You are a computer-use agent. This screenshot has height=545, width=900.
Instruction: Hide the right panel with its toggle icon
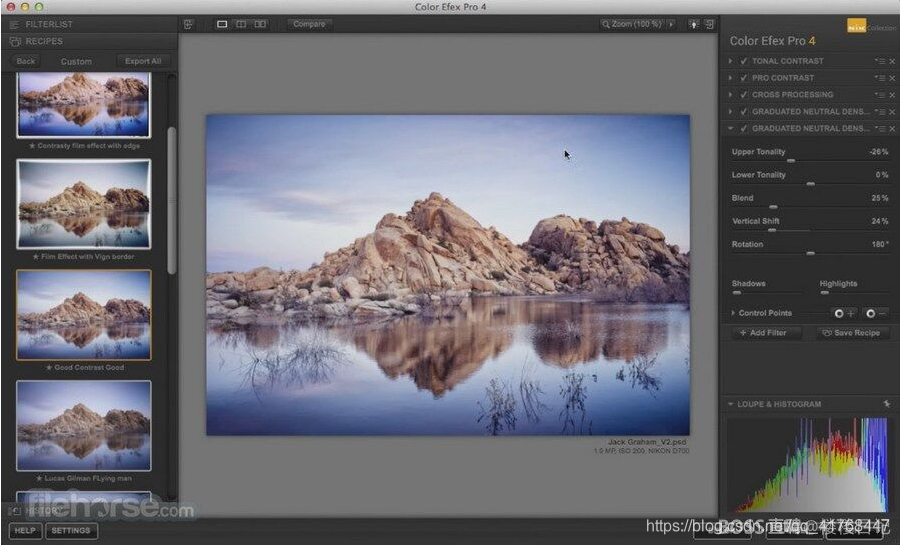[x=710, y=24]
